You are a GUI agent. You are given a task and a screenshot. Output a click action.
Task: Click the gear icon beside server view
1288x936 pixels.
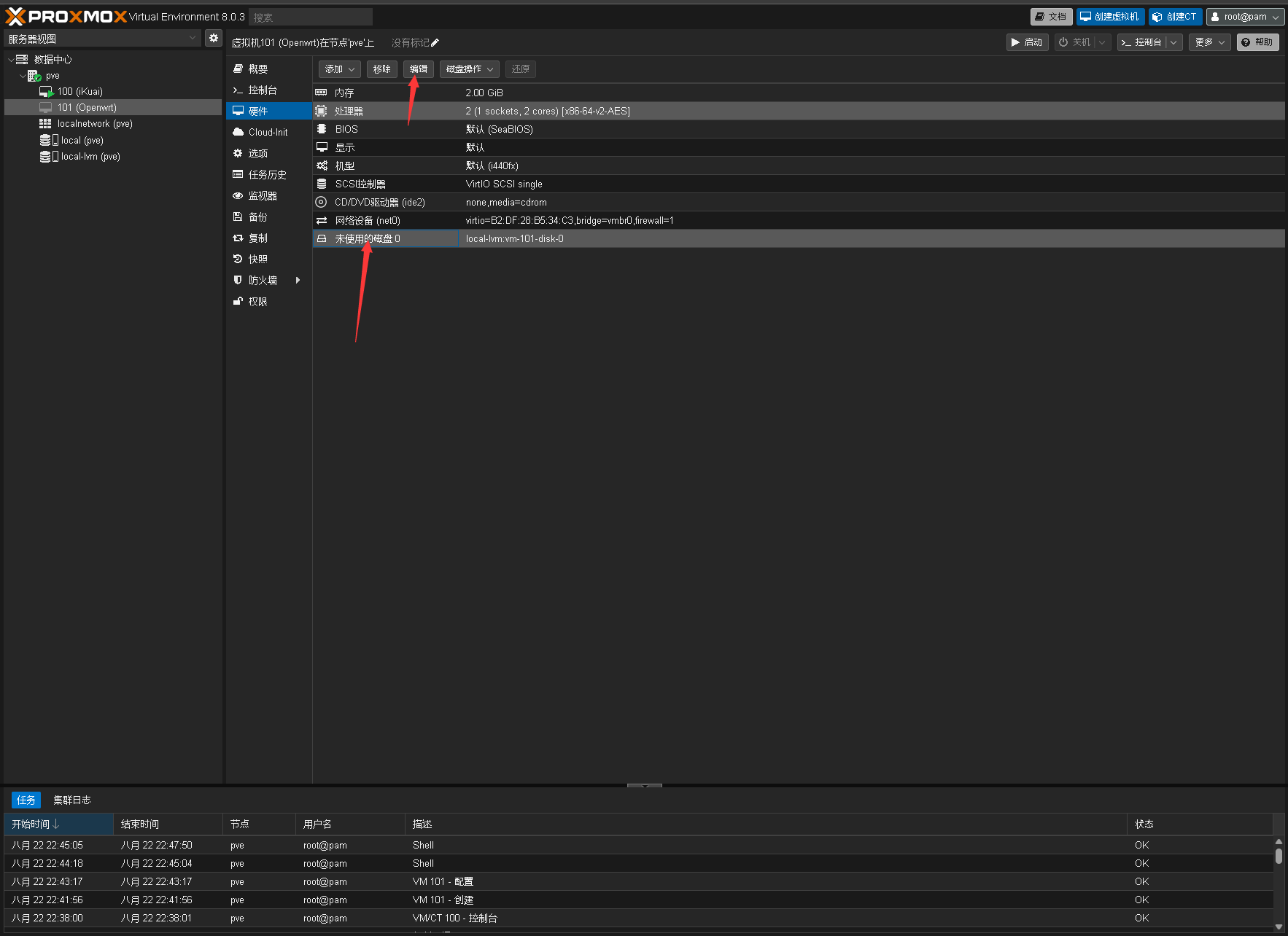[x=213, y=38]
